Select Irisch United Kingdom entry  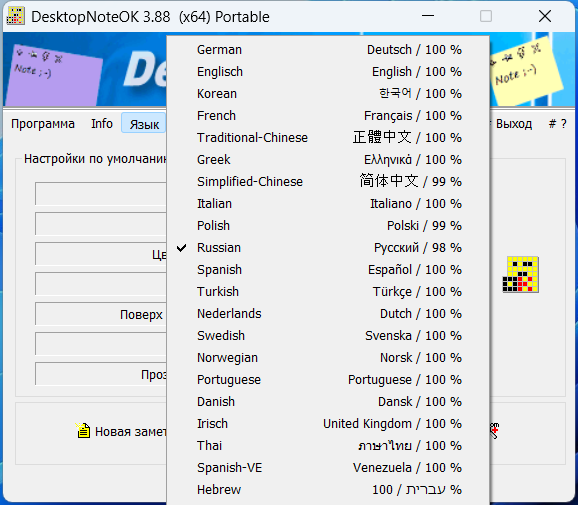(328, 424)
